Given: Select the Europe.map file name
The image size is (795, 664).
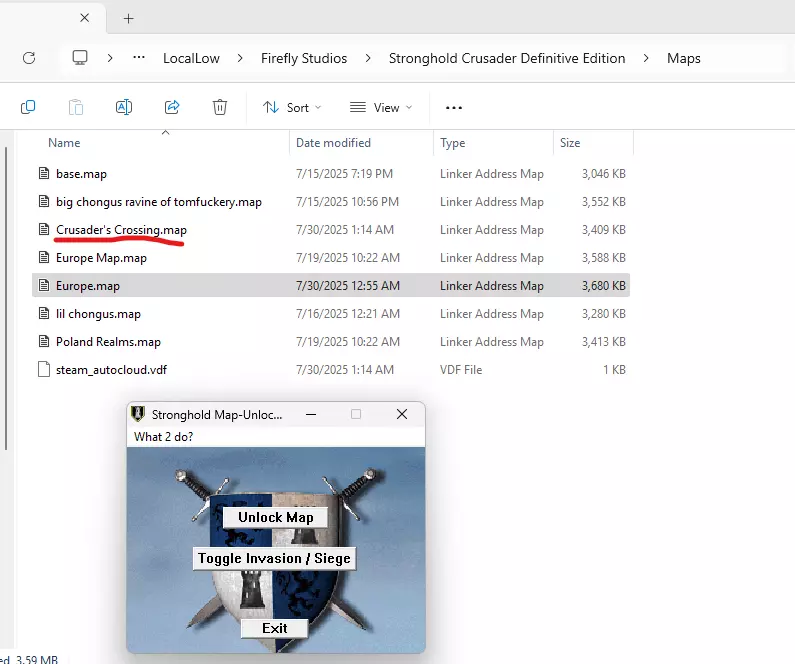Looking at the screenshot, I should (x=88, y=286).
